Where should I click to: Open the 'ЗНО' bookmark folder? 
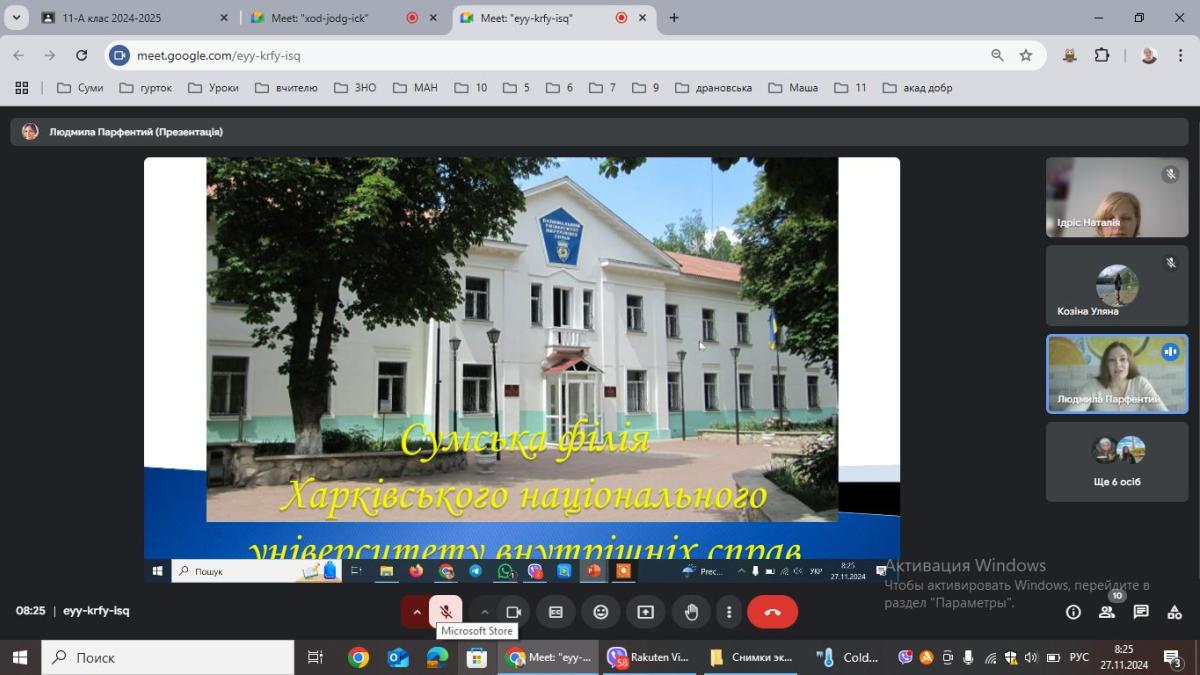[x=355, y=88]
